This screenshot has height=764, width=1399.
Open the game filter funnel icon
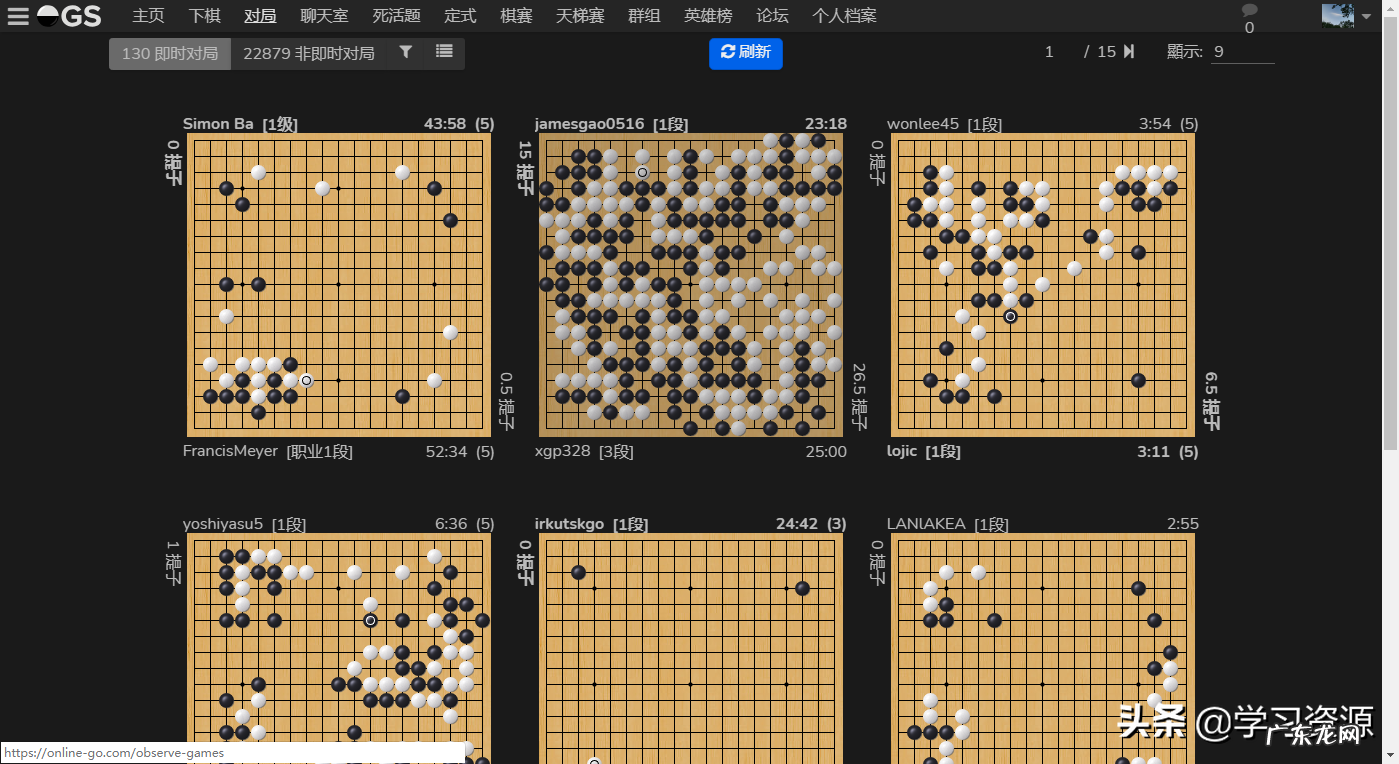405,52
